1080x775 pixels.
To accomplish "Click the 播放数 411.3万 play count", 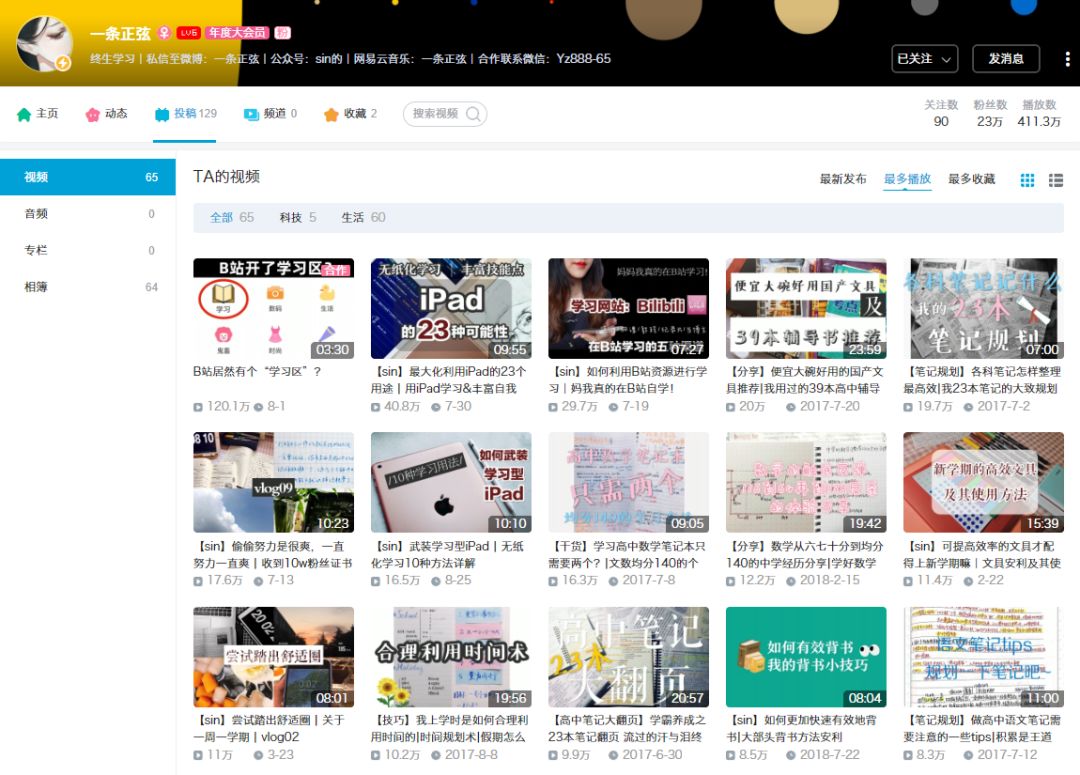I will (1039, 114).
